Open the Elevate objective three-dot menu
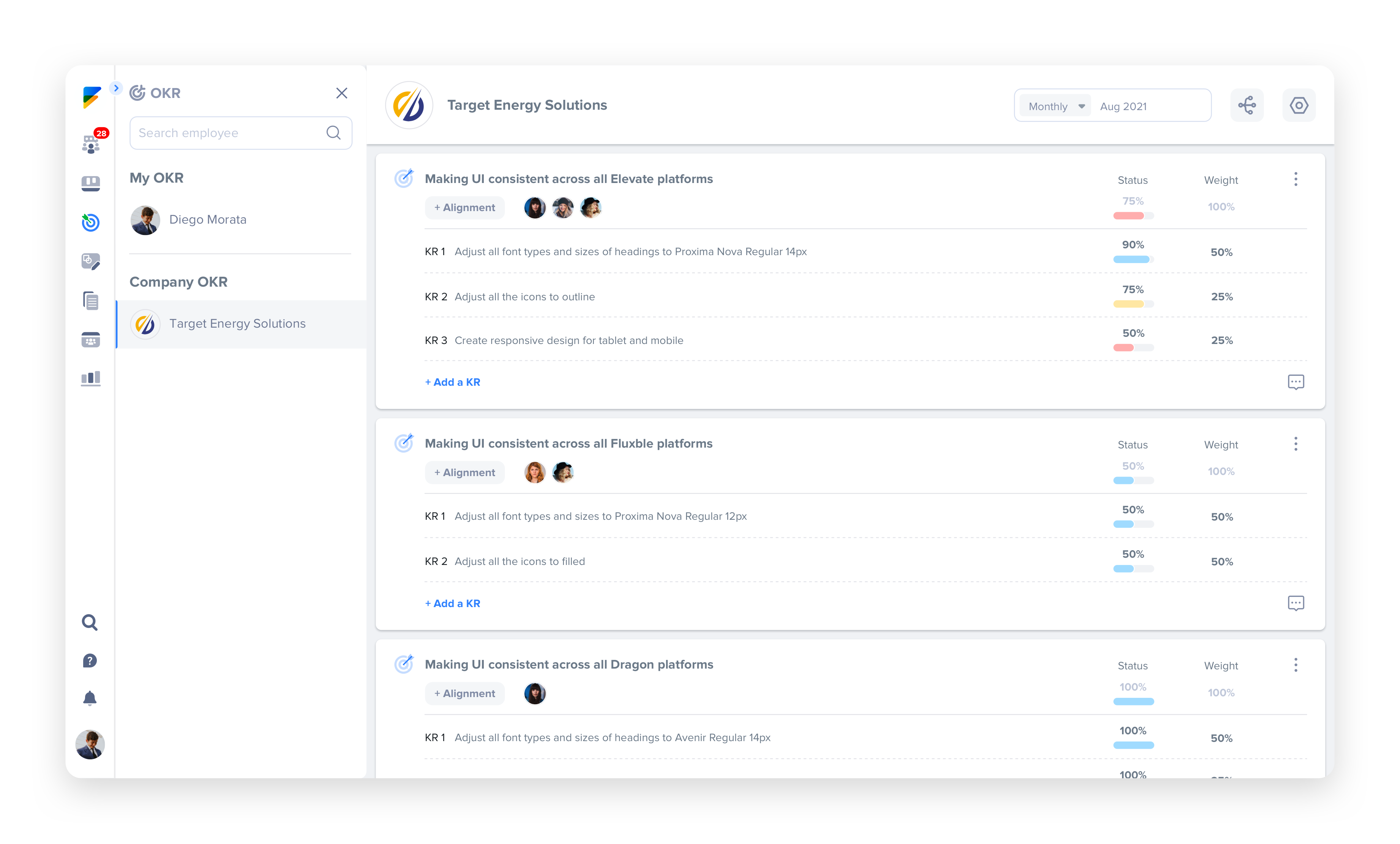Image resolution: width=1400 pixels, height=844 pixels. pos(1296,180)
